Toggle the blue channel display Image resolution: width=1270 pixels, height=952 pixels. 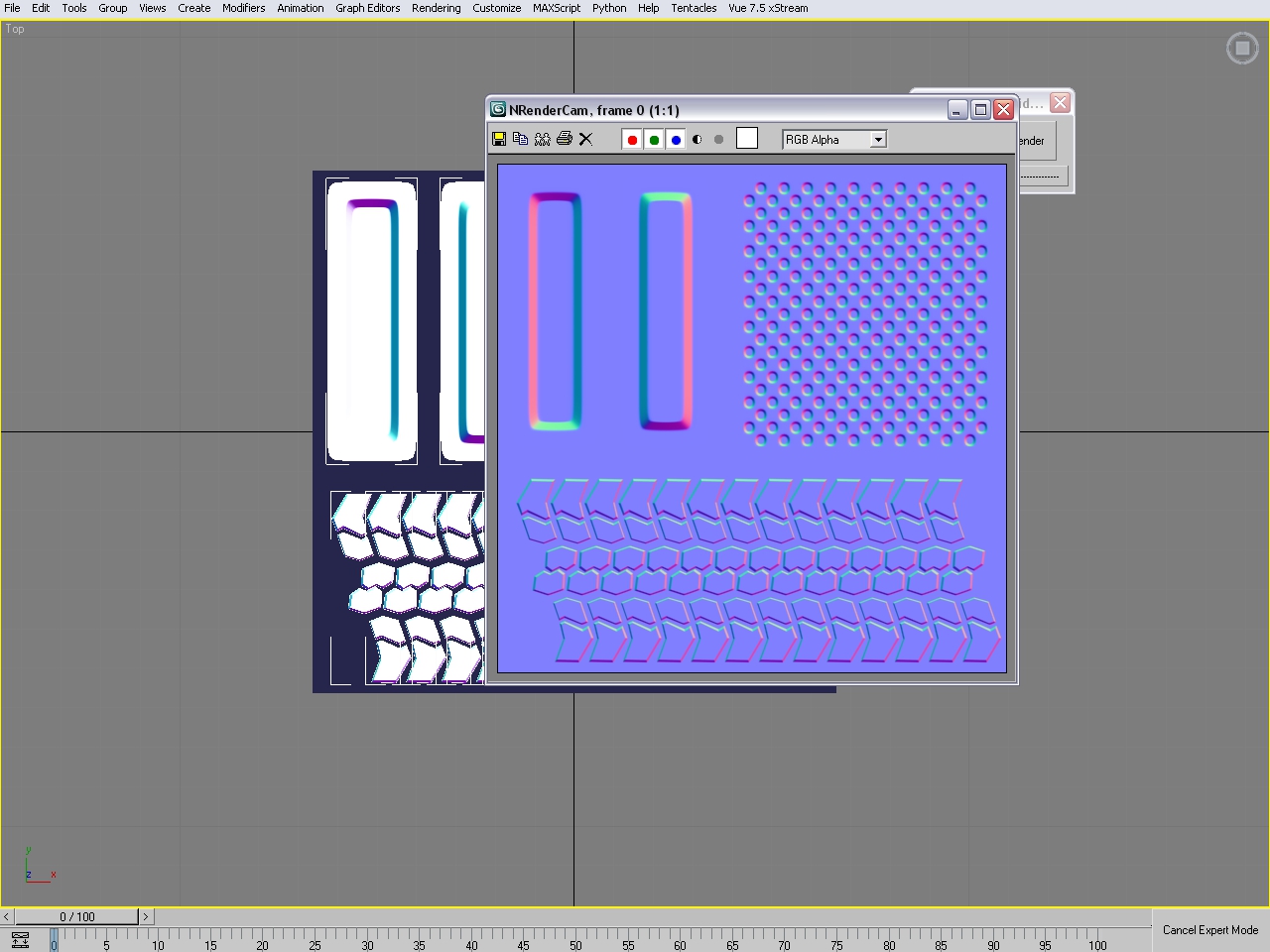tap(676, 140)
